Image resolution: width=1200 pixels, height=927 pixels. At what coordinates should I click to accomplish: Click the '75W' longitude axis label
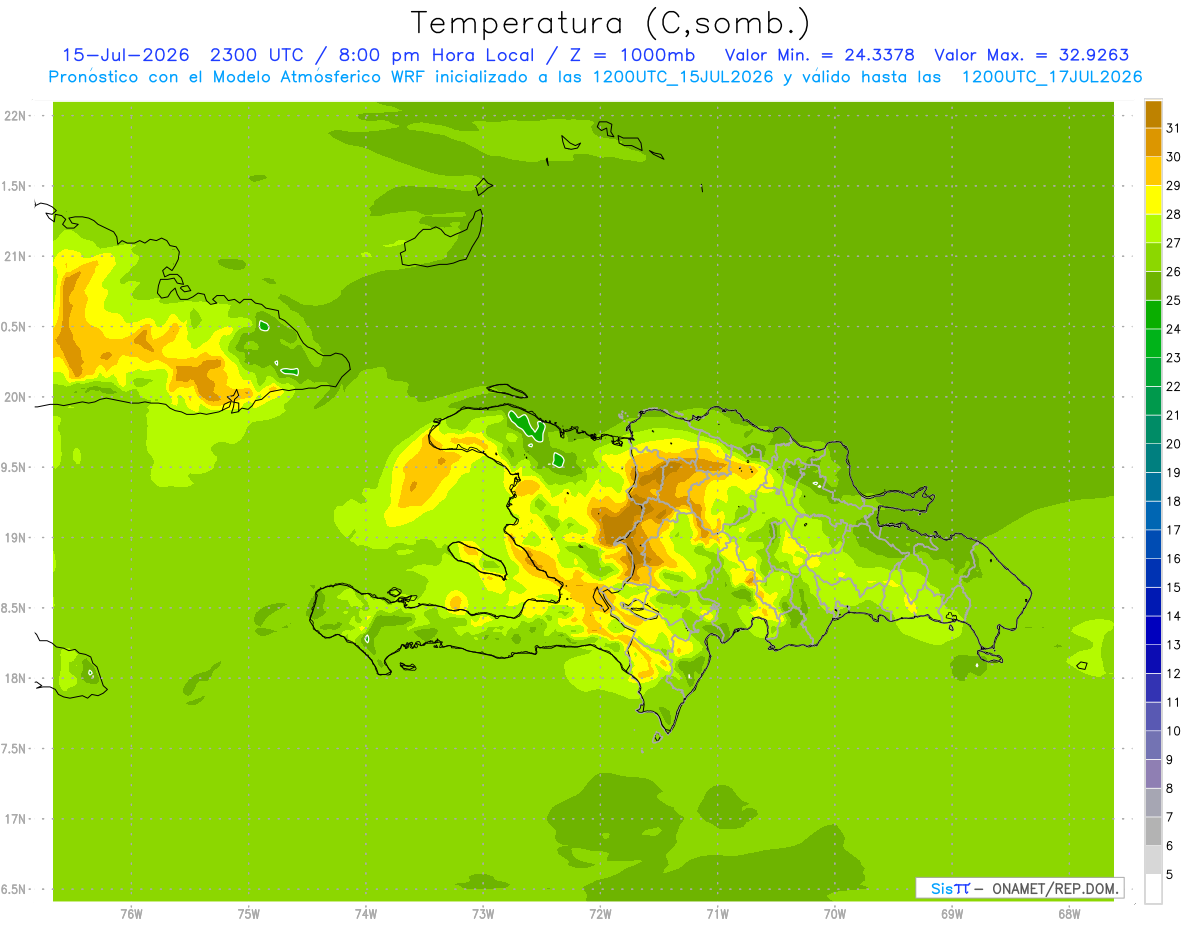pos(249,915)
